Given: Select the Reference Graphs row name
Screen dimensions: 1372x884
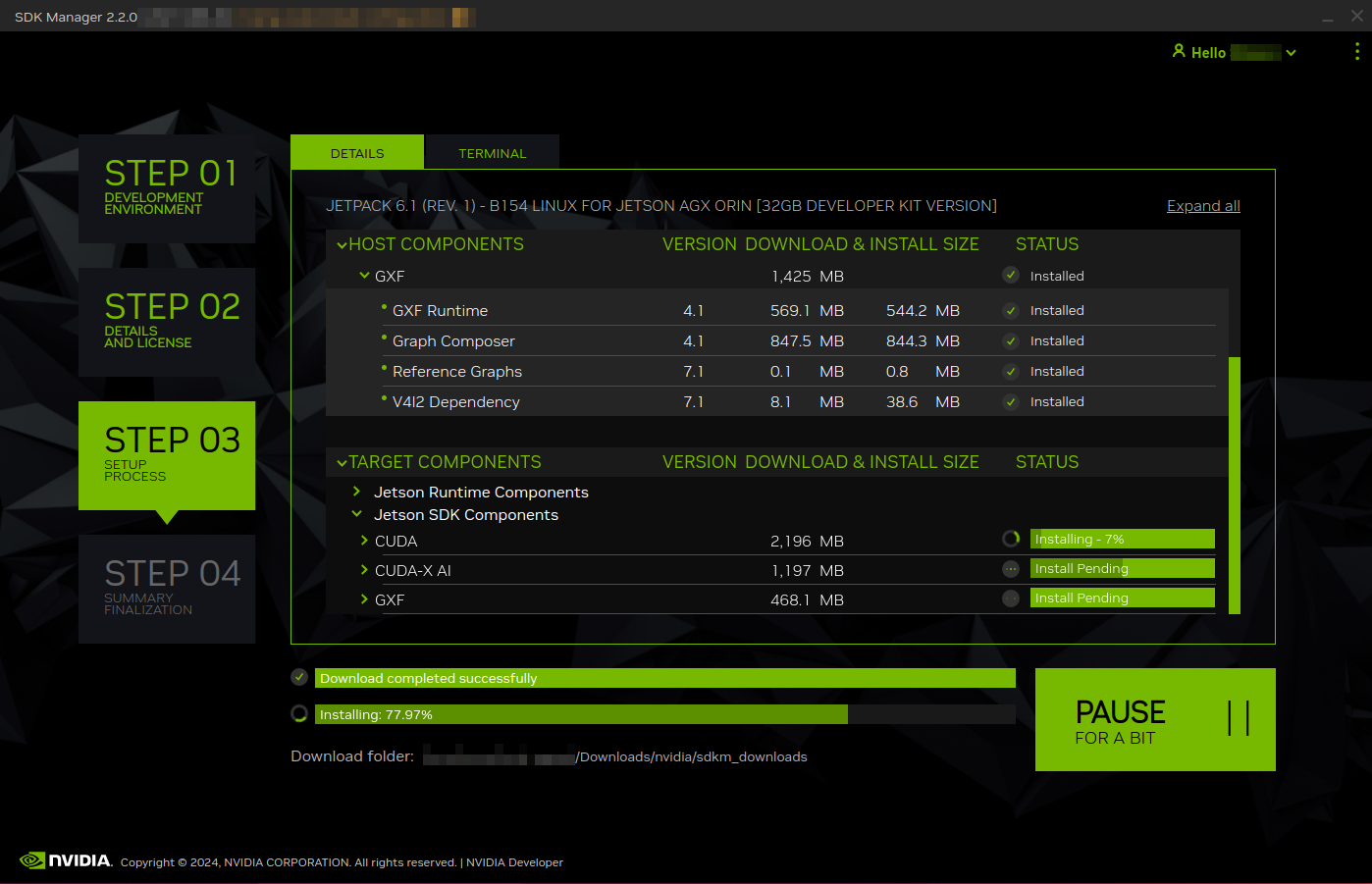Looking at the screenshot, I should point(457,372).
